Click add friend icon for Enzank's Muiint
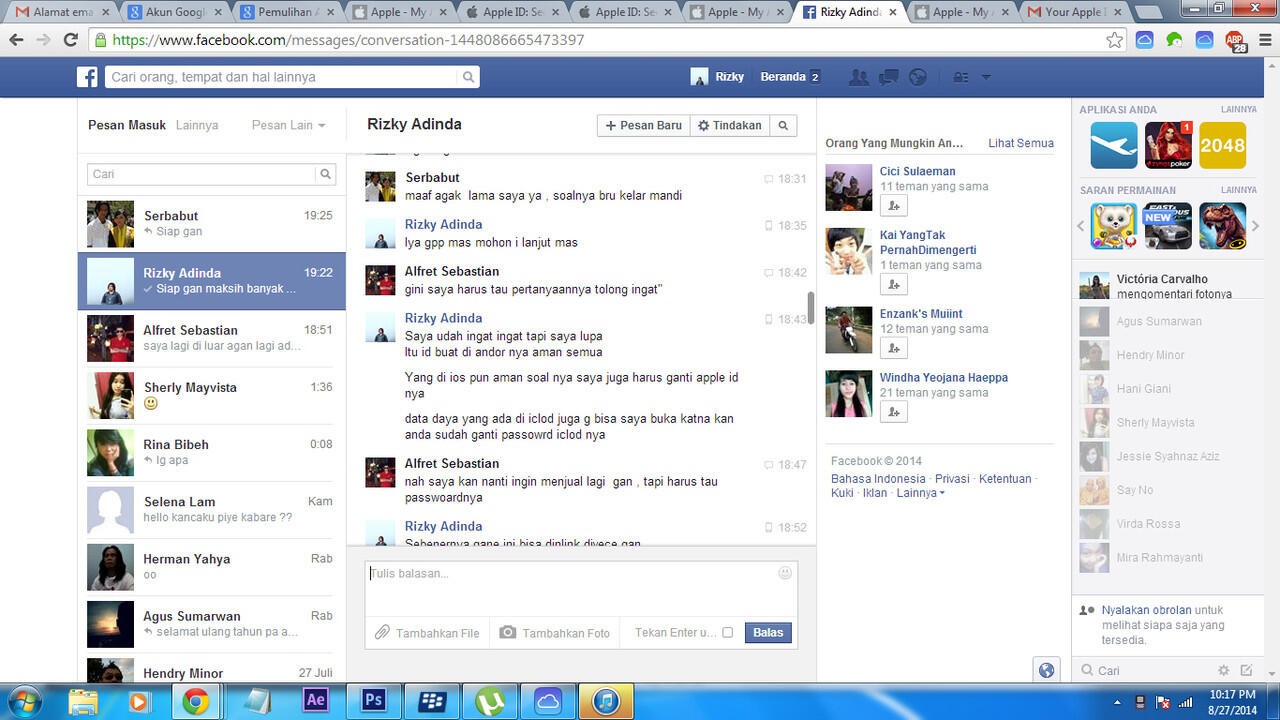 pos(893,348)
